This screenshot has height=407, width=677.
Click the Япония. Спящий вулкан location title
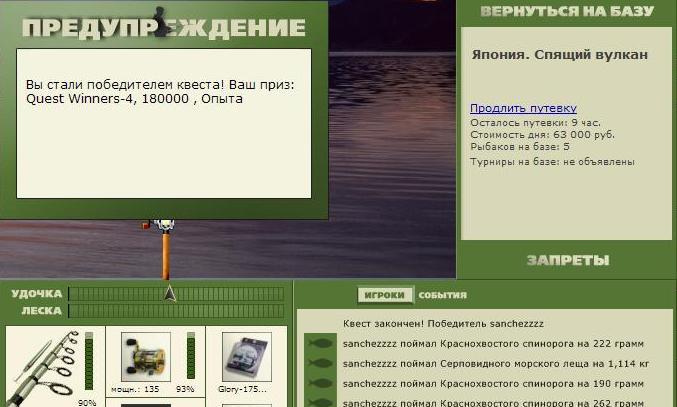pyautogui.click(x=560, y=55)
